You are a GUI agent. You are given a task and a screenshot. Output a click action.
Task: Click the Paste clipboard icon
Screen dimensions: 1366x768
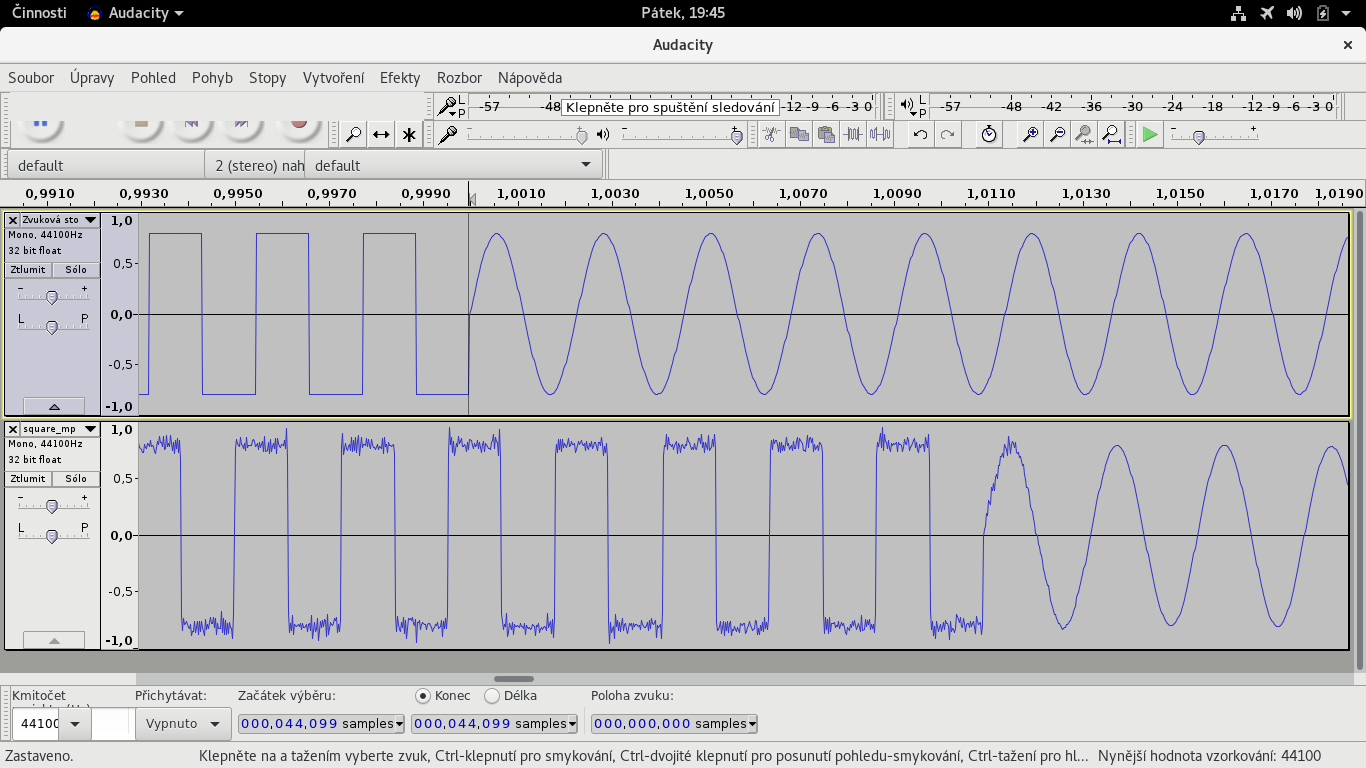point(825,134)
